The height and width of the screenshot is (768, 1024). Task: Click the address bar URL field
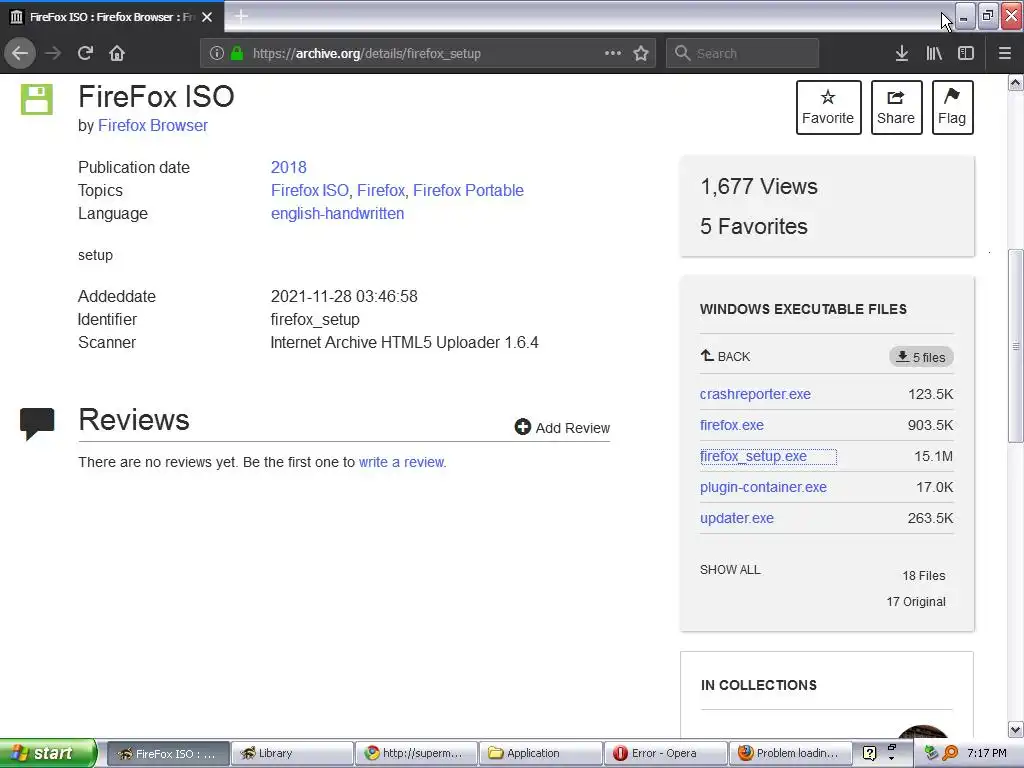(426, 54)
